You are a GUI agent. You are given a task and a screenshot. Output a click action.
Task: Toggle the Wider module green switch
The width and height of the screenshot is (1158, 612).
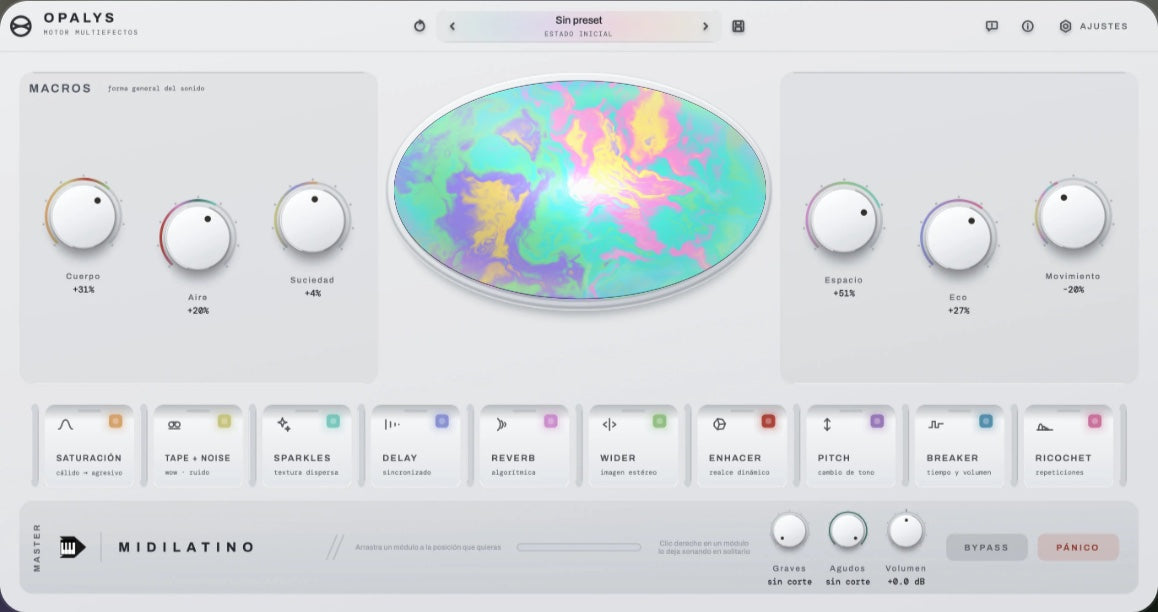pos(659,421)
